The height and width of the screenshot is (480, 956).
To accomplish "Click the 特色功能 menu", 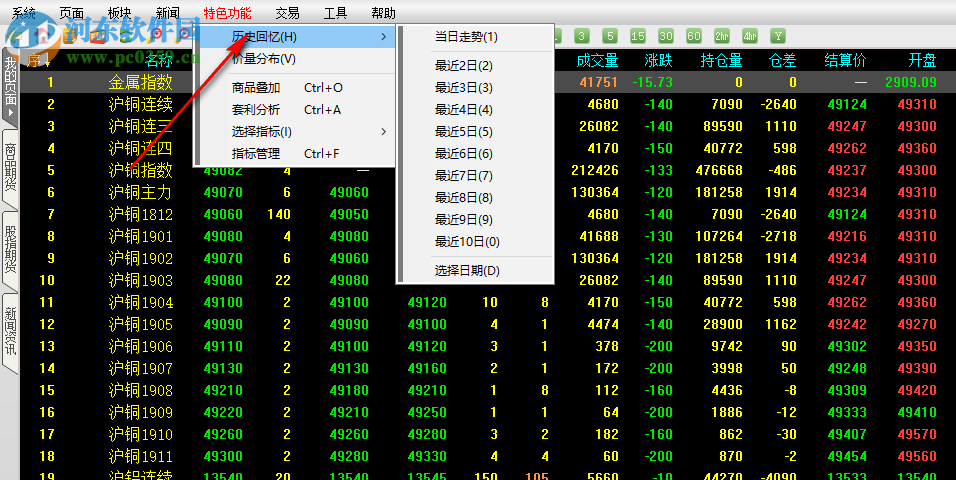I will pos(227,13).
